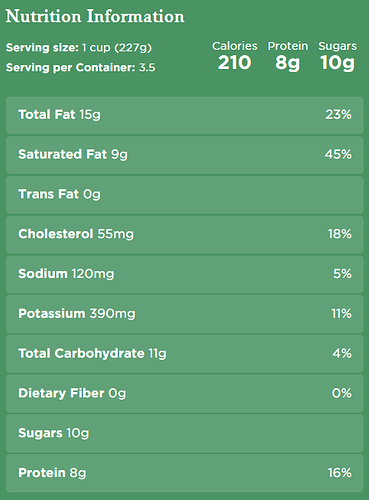Screen dimensions: 369x500
Task: Select the Protein 8g table row
Action: (185, 473)
